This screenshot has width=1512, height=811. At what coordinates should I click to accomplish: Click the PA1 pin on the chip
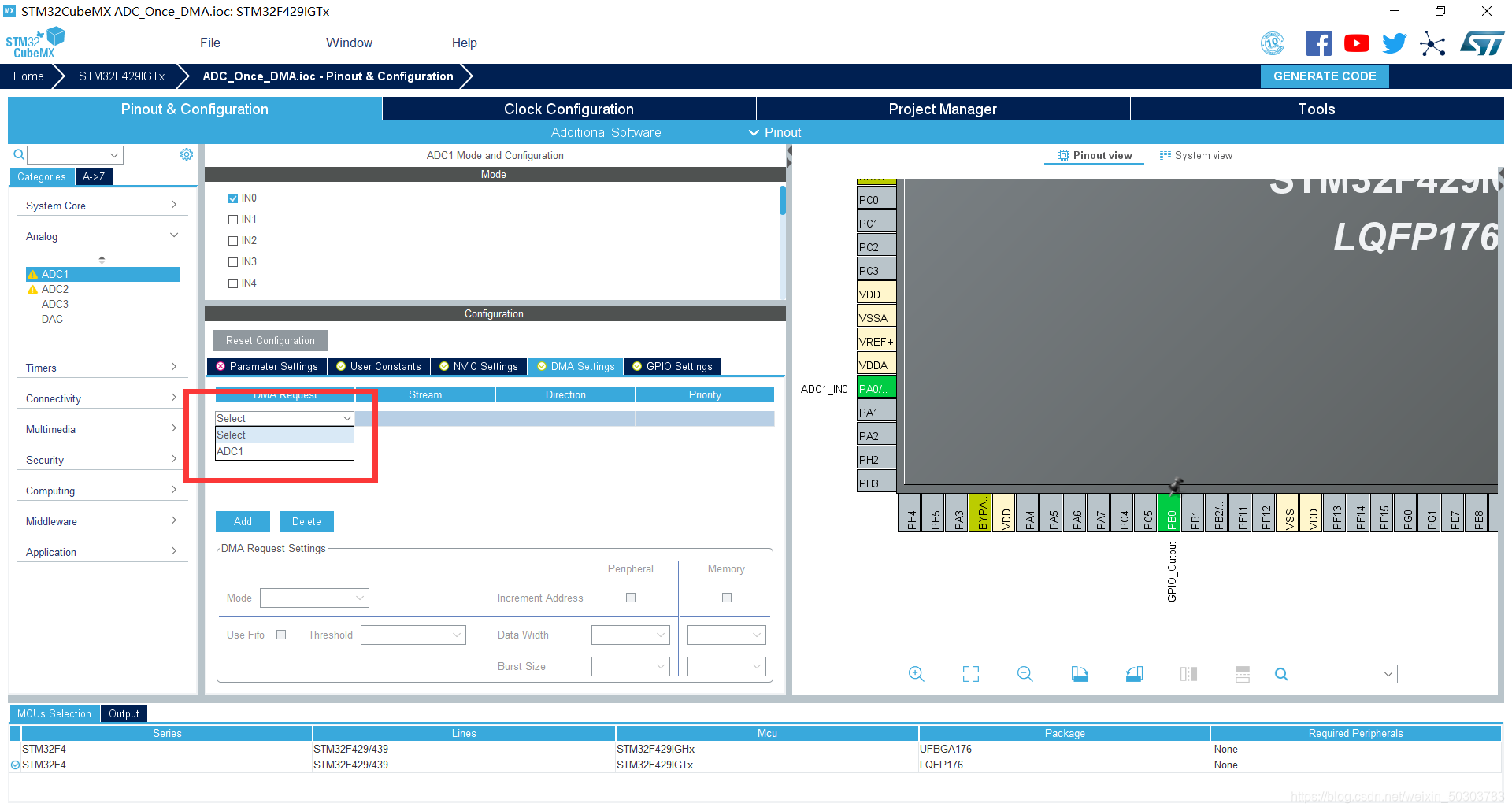click(876, 412)
